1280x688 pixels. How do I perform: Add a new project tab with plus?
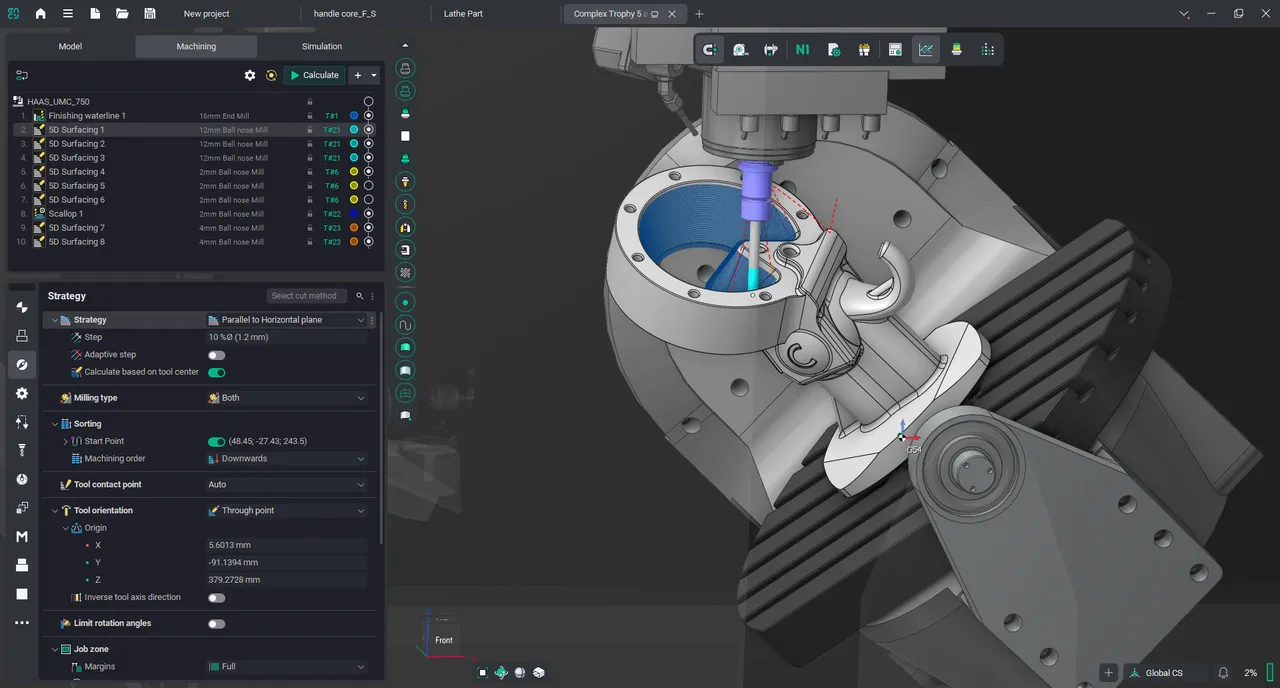(x=699, y=14)
